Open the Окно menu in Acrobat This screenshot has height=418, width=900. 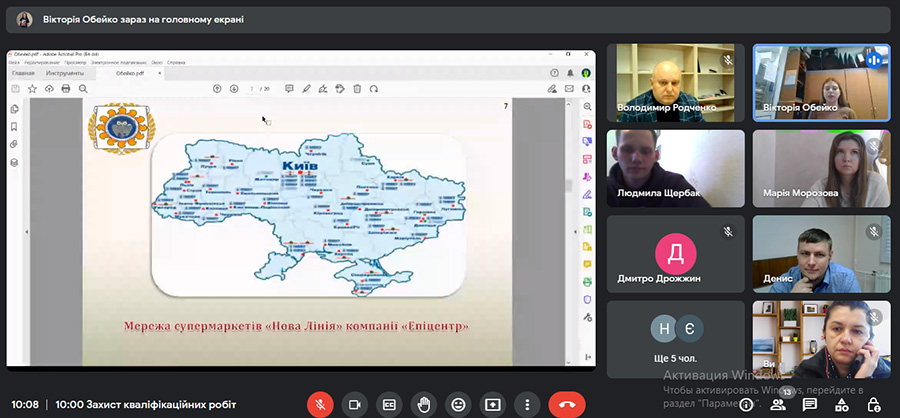pos(157,62)
